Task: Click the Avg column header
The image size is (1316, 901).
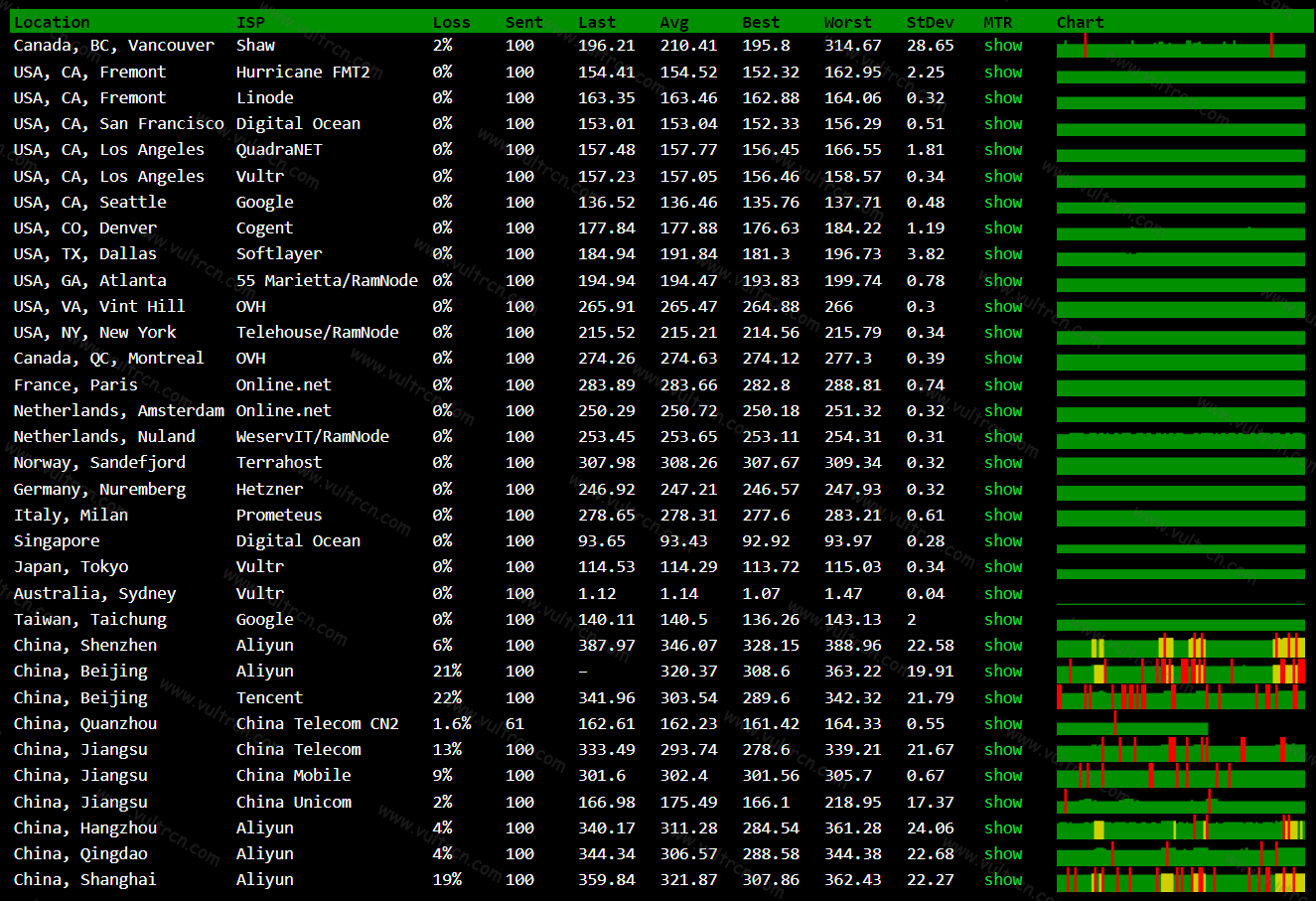Action: [x=674, y=22]
